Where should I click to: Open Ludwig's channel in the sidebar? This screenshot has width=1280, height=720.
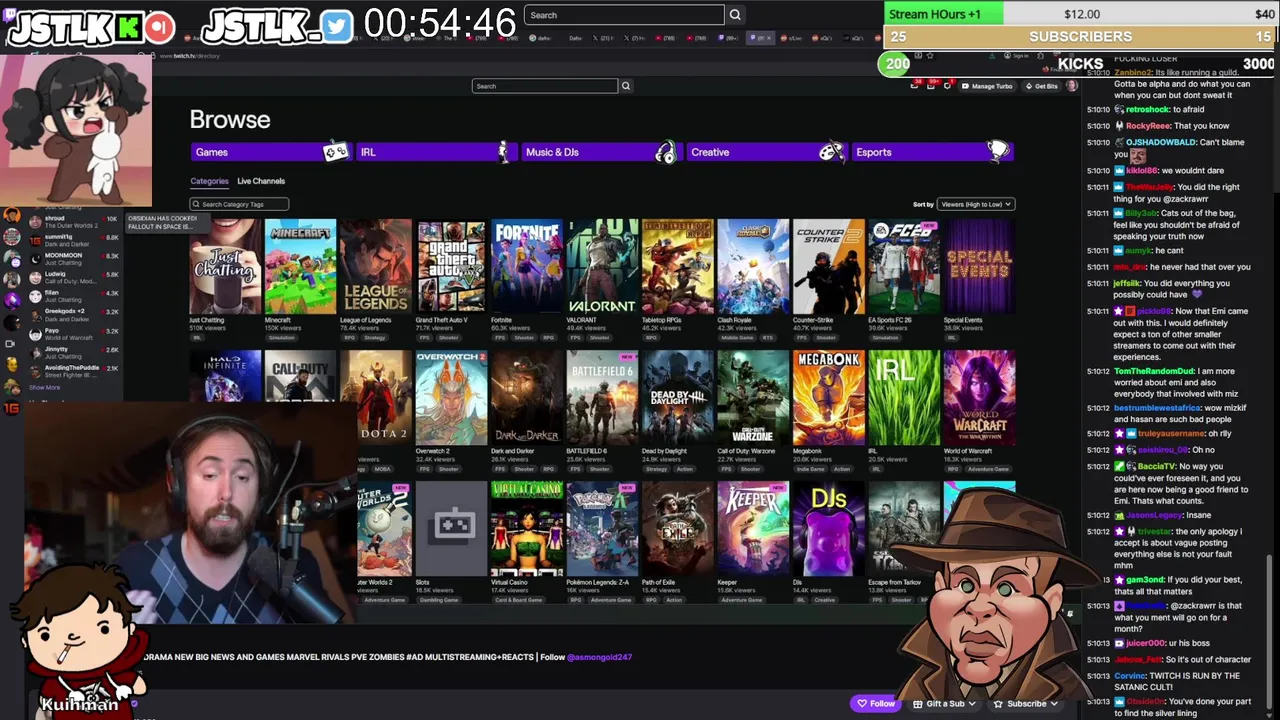point(72,277)
